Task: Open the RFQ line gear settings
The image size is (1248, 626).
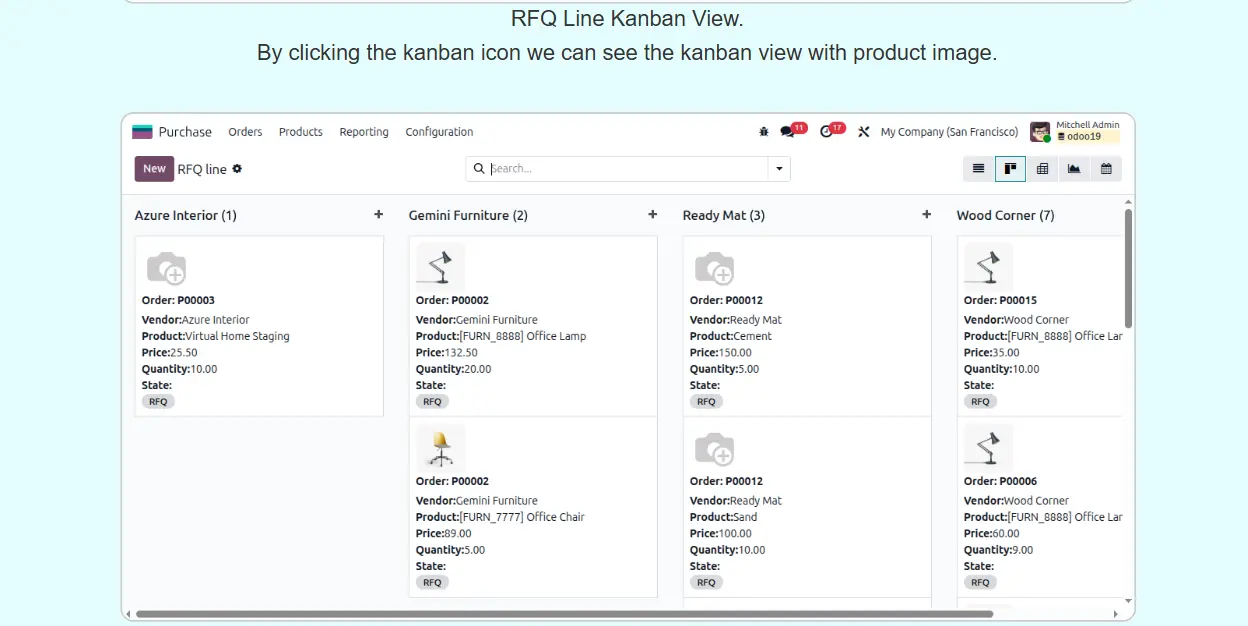Action: coord(237,169)
